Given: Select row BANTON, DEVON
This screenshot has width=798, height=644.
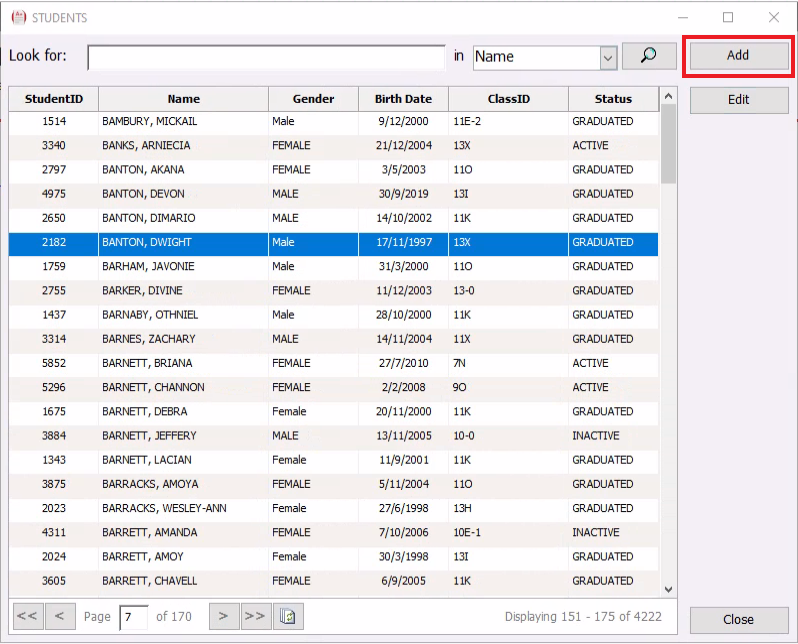Looking at the screenshot, I should [333, 194].
